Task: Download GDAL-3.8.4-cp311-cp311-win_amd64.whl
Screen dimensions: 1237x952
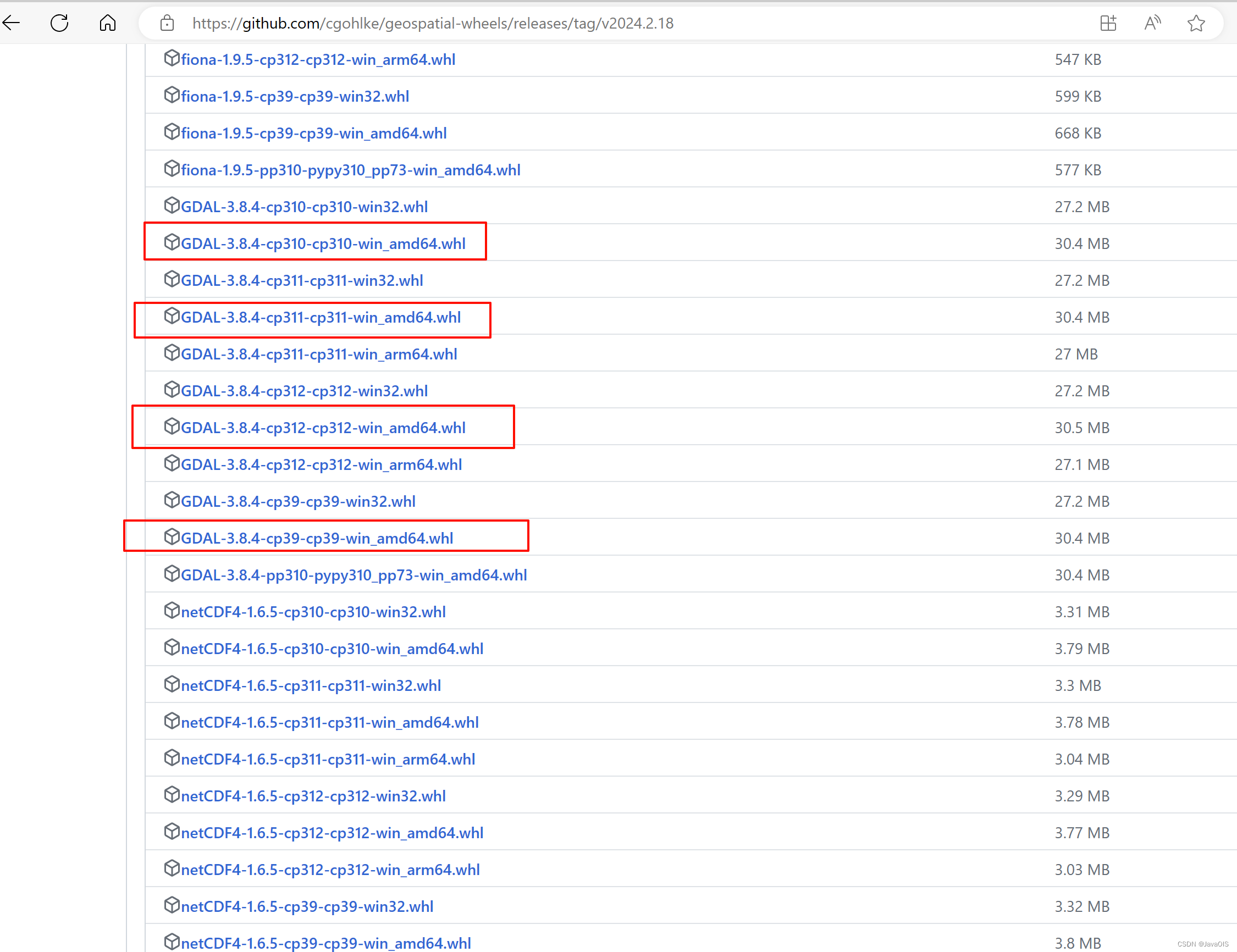Action: tap(321, 317)
